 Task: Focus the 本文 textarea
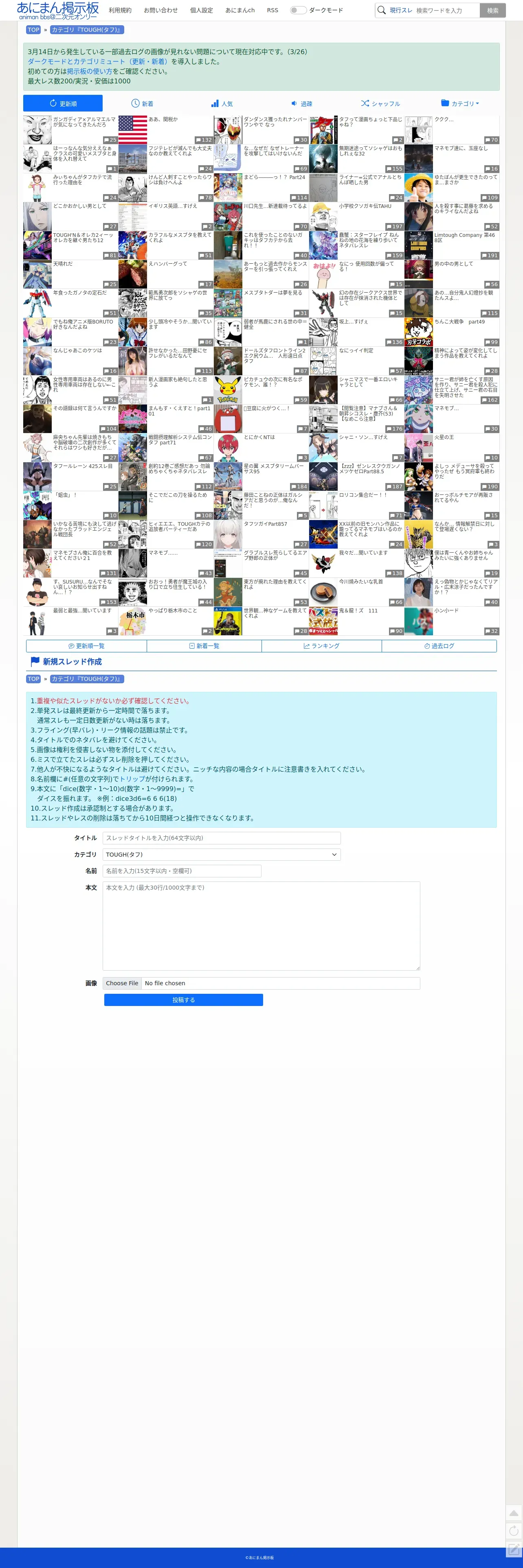click(261, 926)
